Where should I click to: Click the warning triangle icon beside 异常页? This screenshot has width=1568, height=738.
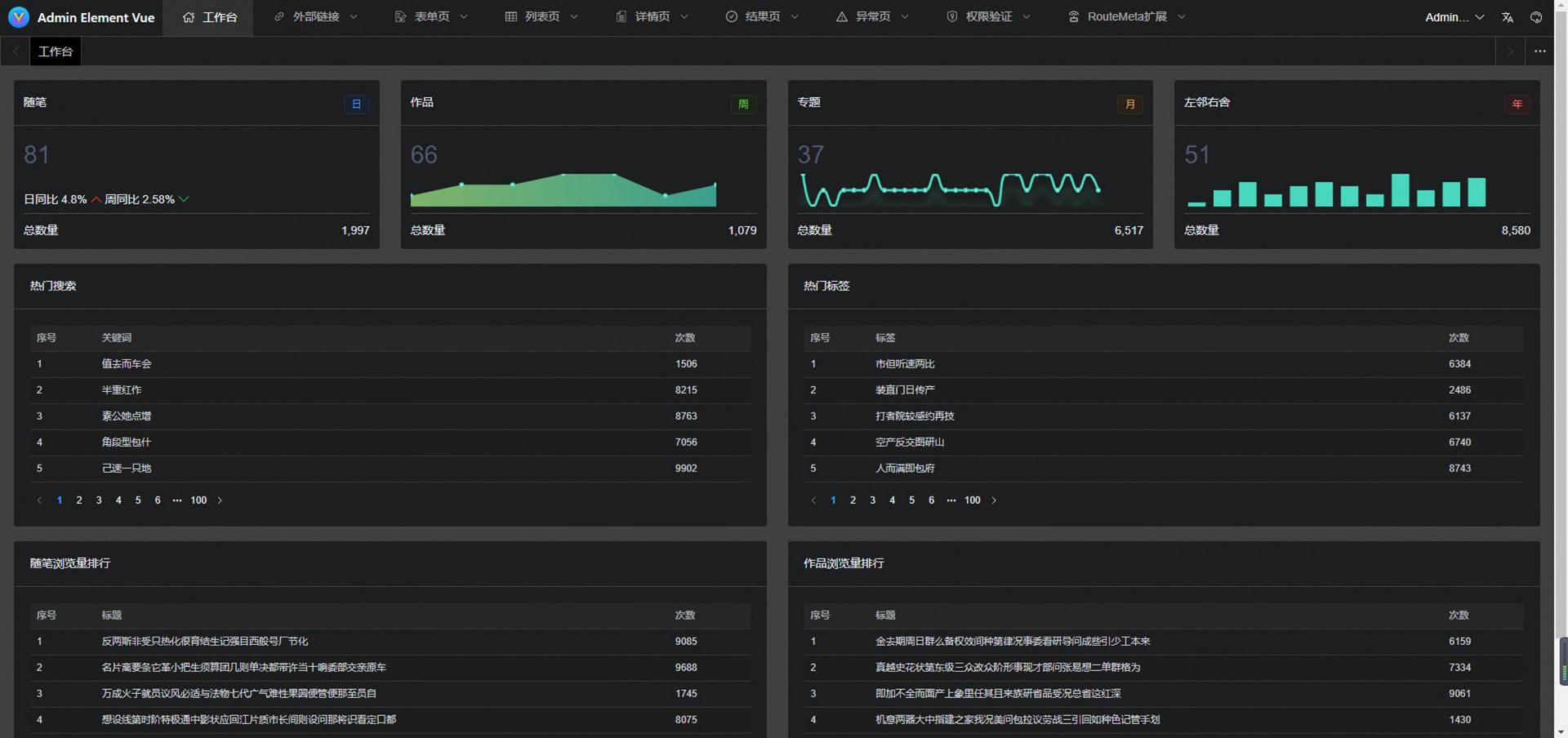(x=842, y=17)
